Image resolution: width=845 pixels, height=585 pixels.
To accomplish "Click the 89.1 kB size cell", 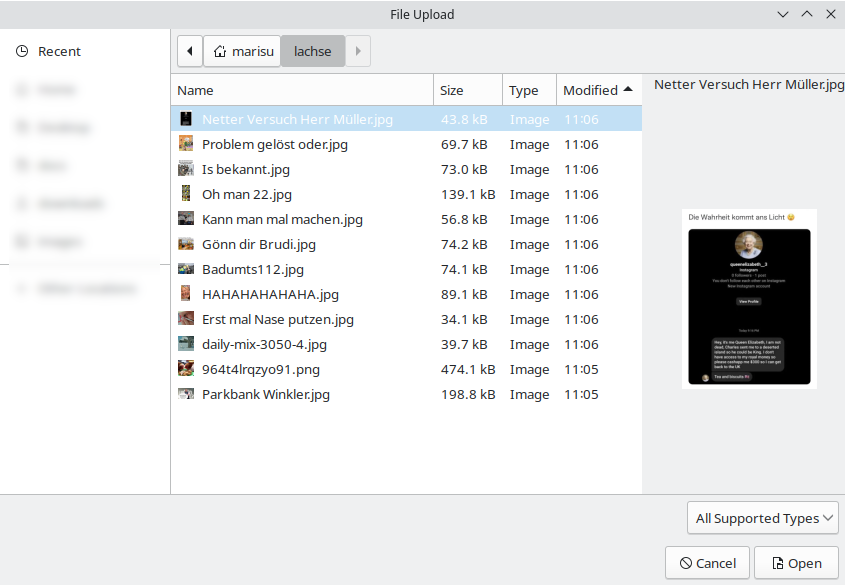I will pos(464,295).
